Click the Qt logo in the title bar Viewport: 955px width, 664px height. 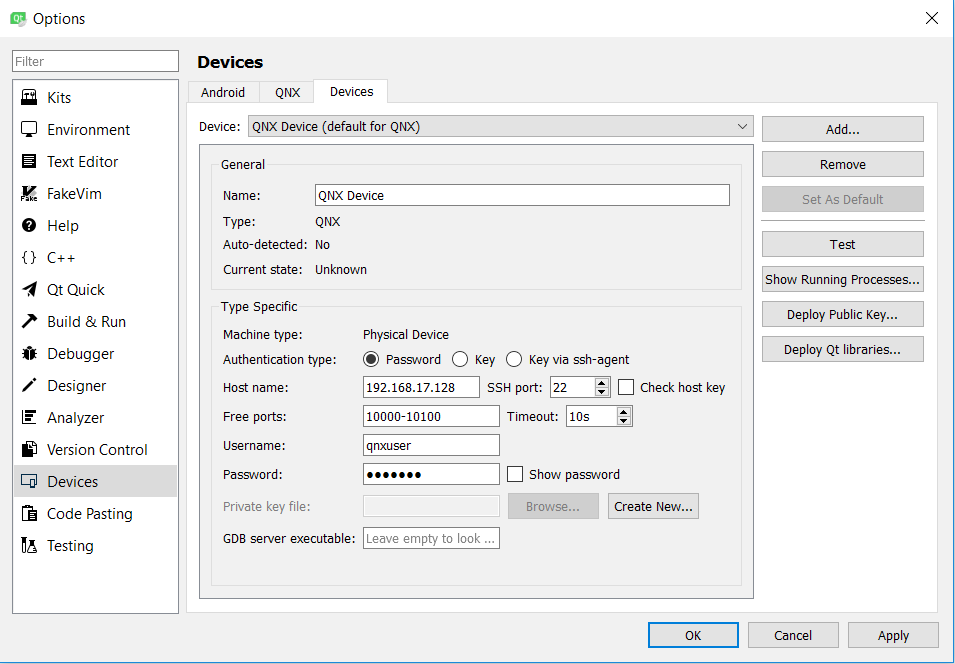(18, 18)
